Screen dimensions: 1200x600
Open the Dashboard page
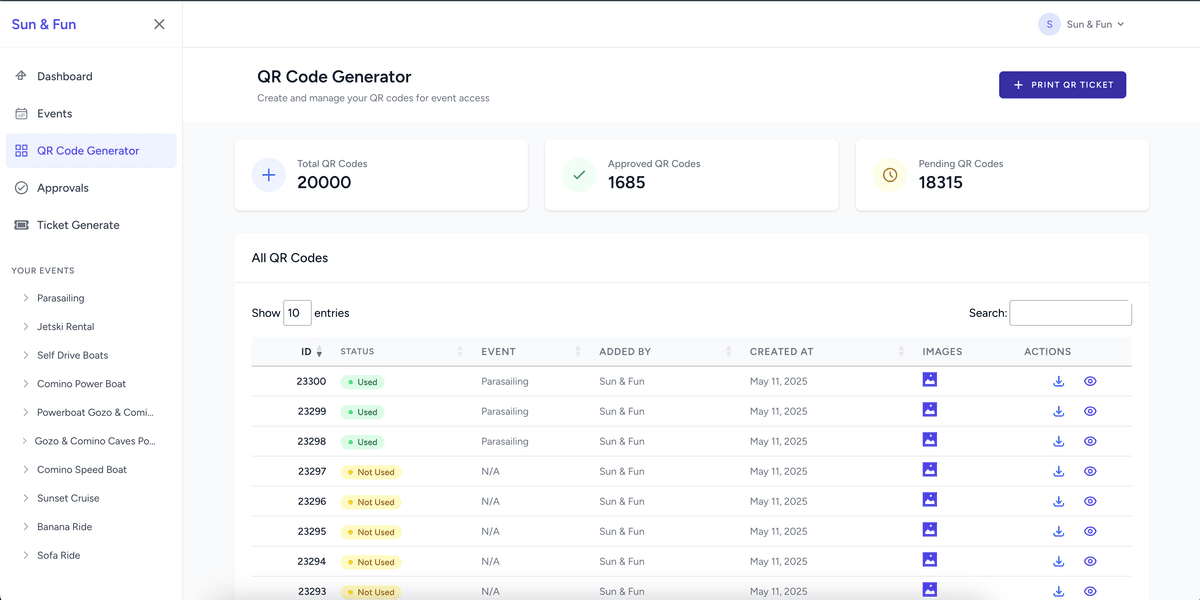(91, 76)
